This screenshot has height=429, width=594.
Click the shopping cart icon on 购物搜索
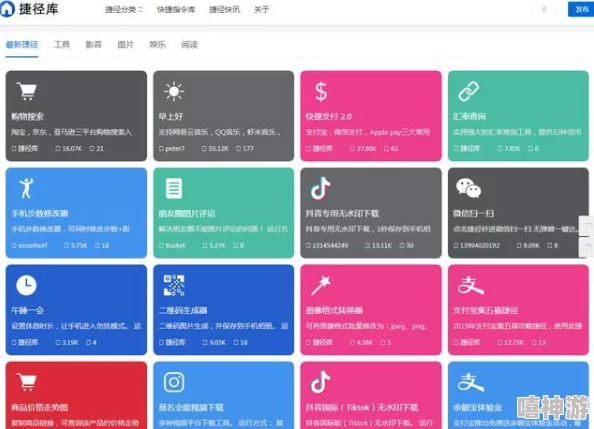pyautogui.click(x=27, y=91)
